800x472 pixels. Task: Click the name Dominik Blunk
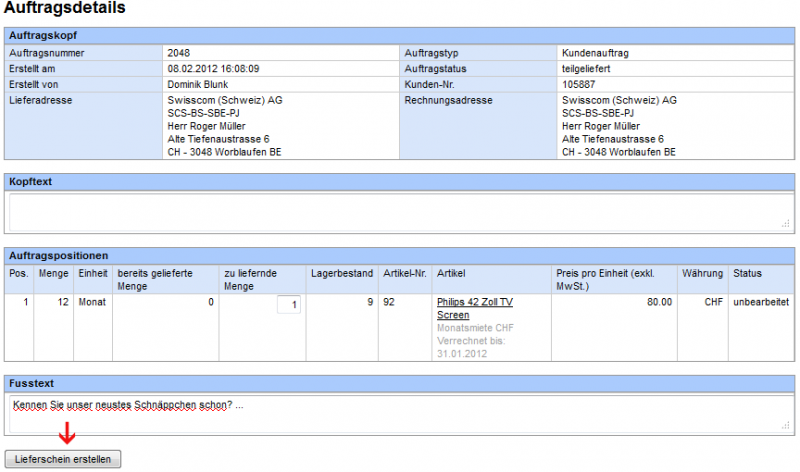coord(197,85)
